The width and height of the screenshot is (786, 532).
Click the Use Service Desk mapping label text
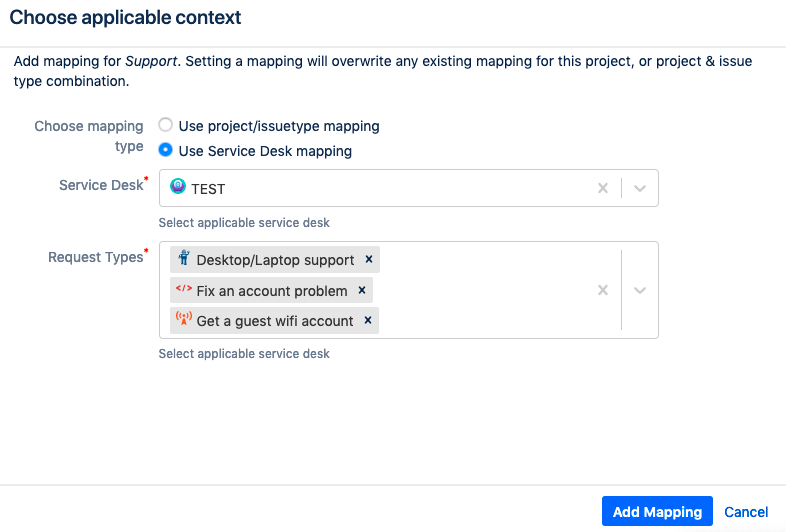(x=265, y=151)
